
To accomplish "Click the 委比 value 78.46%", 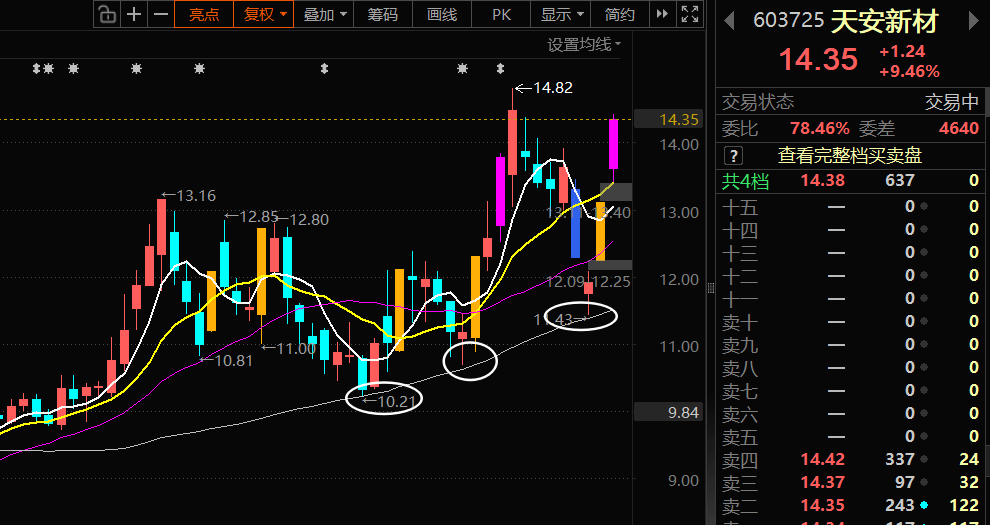I will pyautogui.click(x=820, y=129).
